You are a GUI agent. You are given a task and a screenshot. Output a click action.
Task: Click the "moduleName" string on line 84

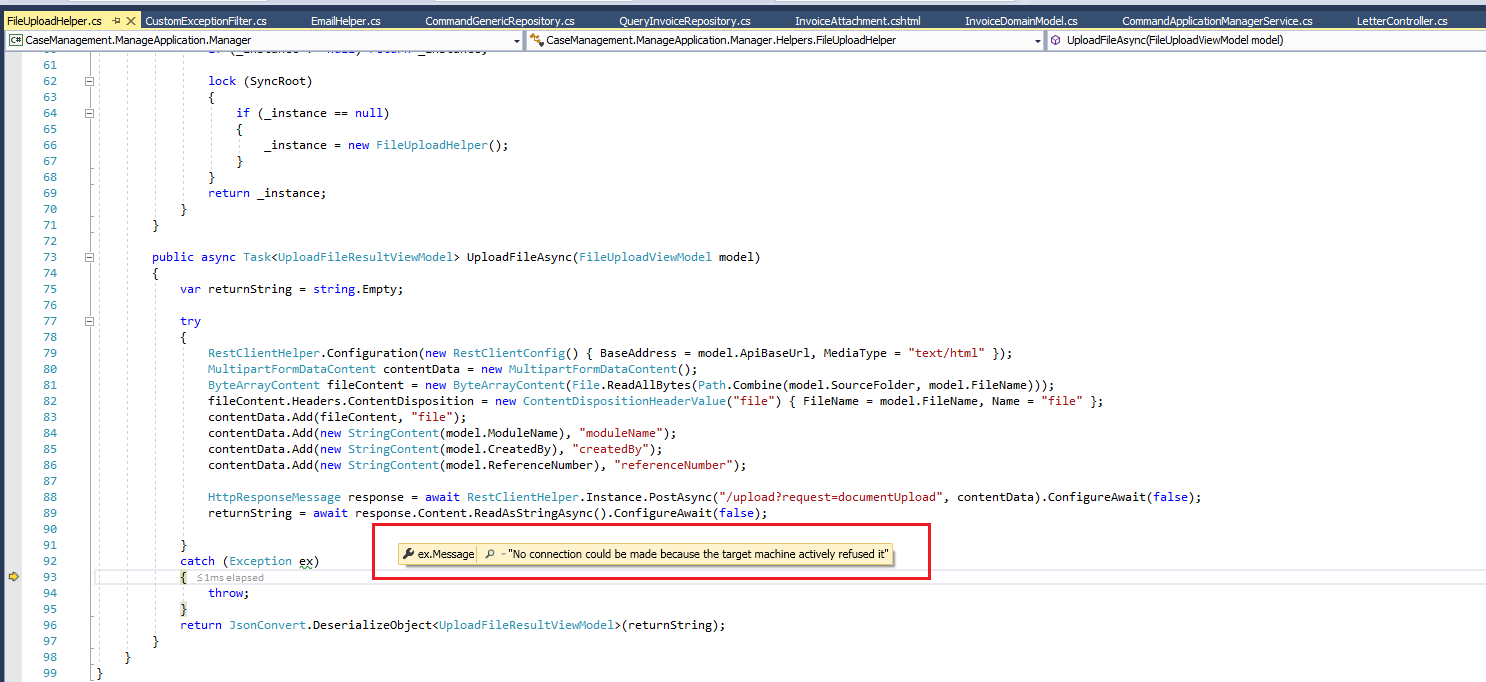621,433
